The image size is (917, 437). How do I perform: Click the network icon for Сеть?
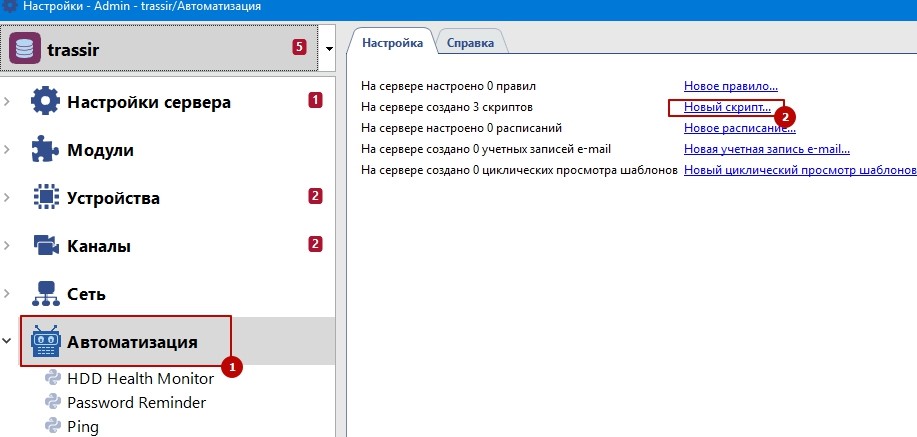(46, 294)
